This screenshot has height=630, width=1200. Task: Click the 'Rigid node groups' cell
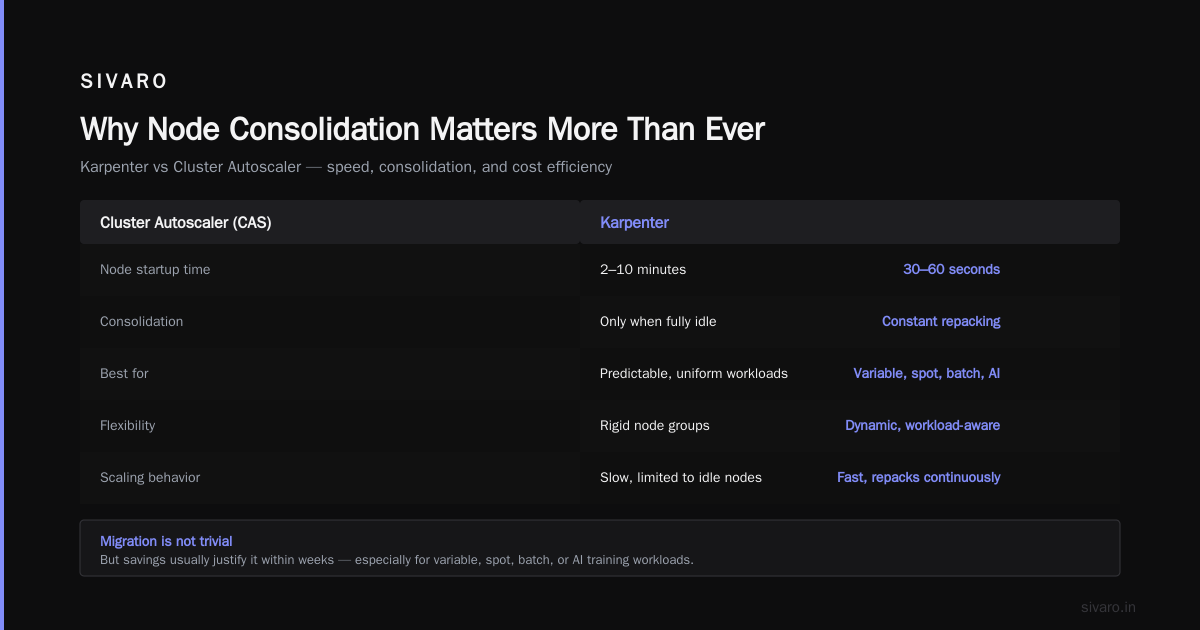(x=655, y=426)
